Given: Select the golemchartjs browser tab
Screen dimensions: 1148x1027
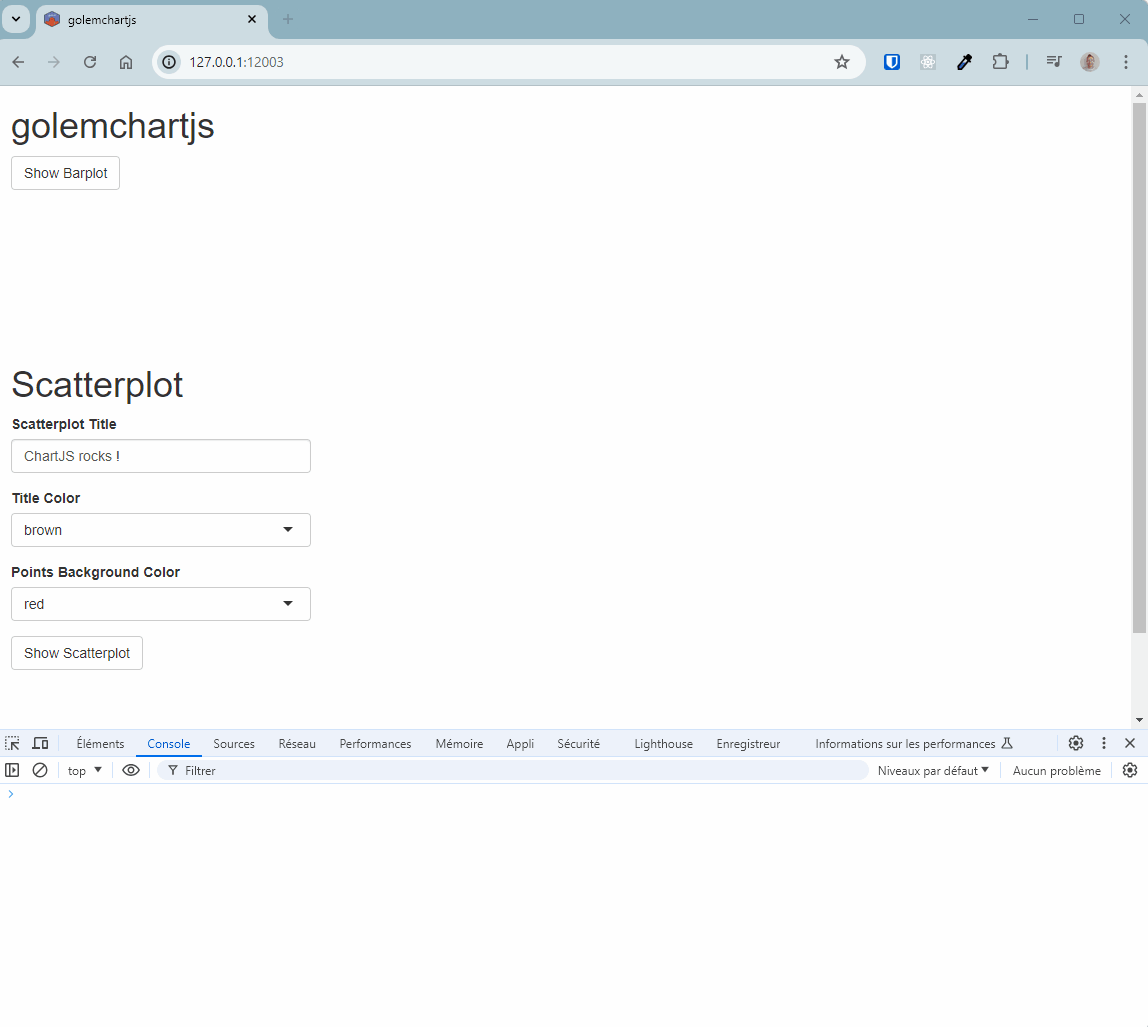Looking at the screenshot, I should pyautogui.click(x=152, y=20).
